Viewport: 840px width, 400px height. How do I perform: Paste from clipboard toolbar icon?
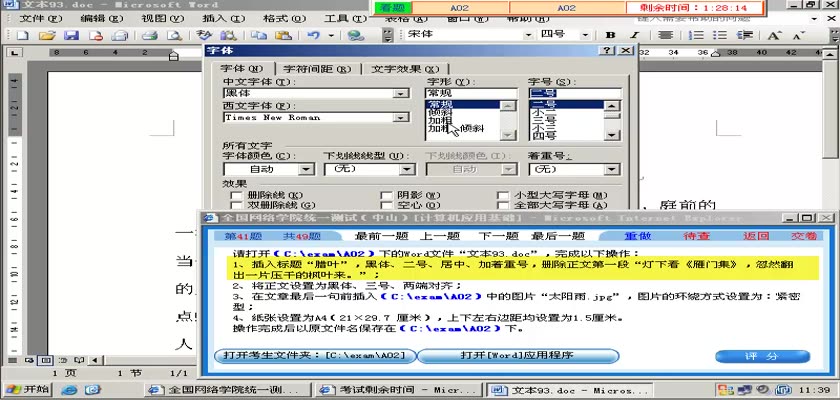point(283,35)
